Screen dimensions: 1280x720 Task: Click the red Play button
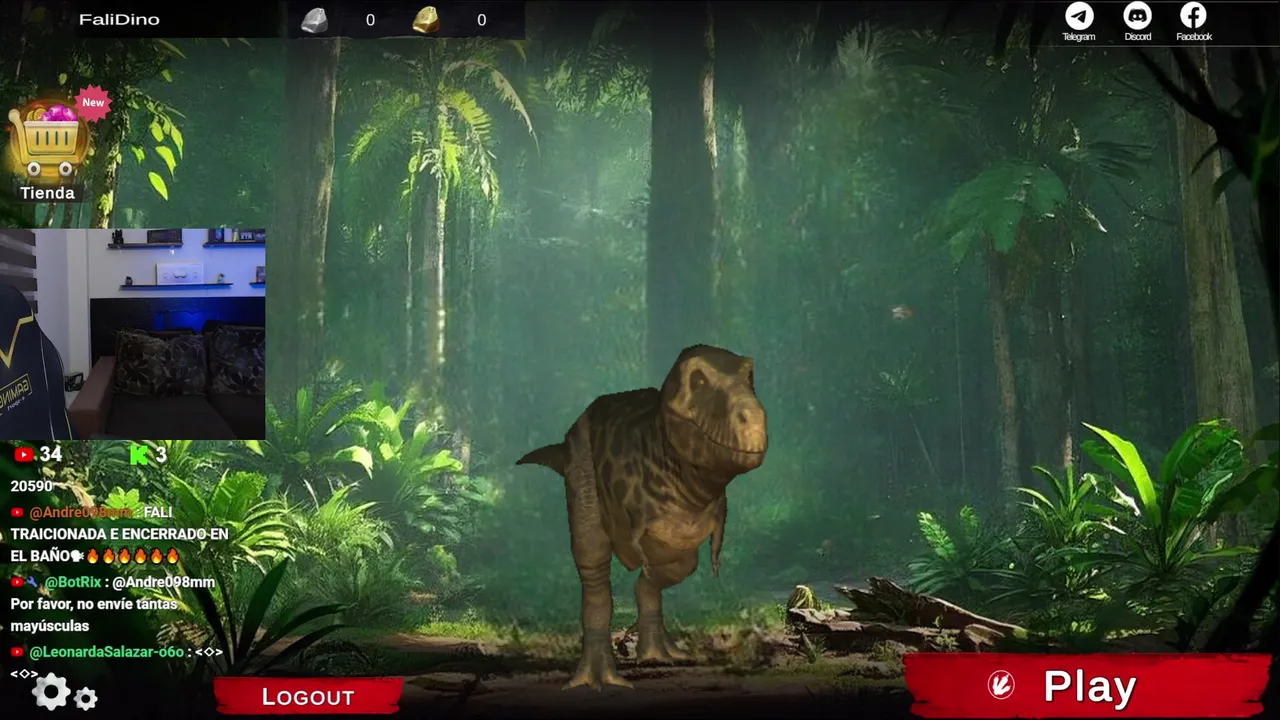[x=1087, y=686]
